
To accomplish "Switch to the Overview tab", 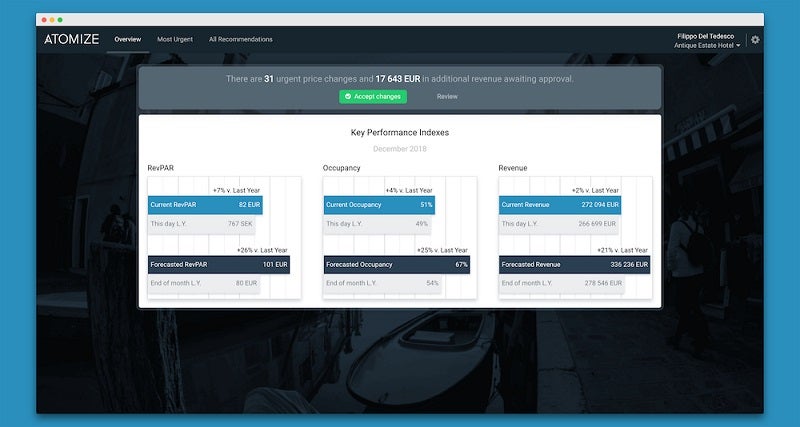I will pyautogui.click(x=128, y=39).
